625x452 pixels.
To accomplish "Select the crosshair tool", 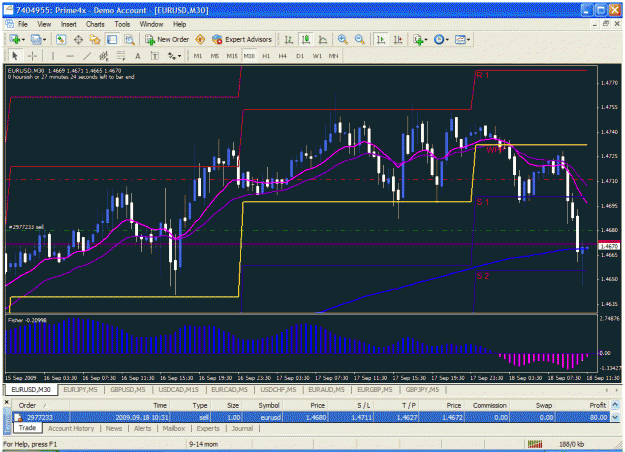I will (32, 56).
